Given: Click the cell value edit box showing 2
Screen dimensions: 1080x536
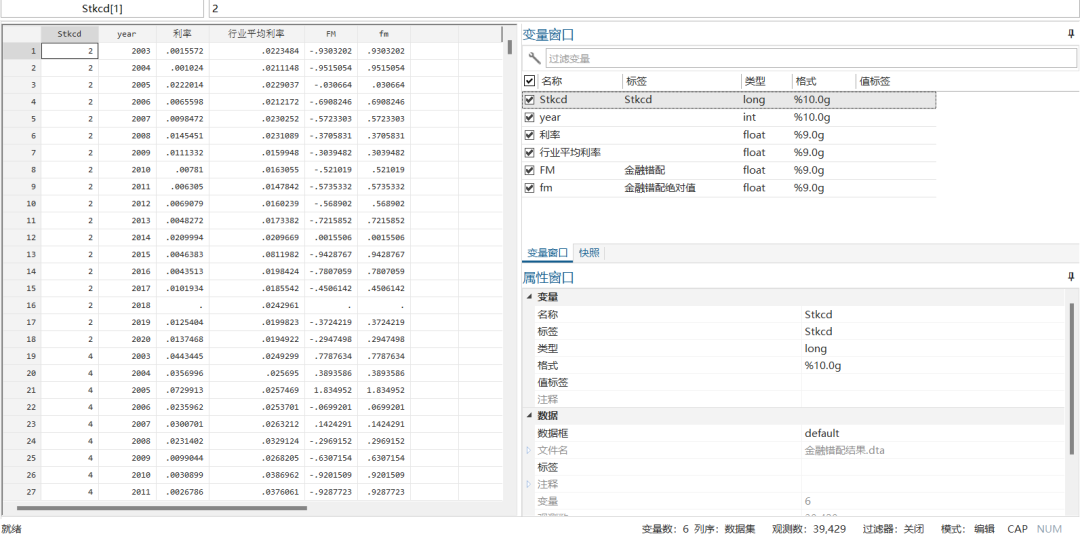Looking at the screenshot, I should (x=640, y=9).
